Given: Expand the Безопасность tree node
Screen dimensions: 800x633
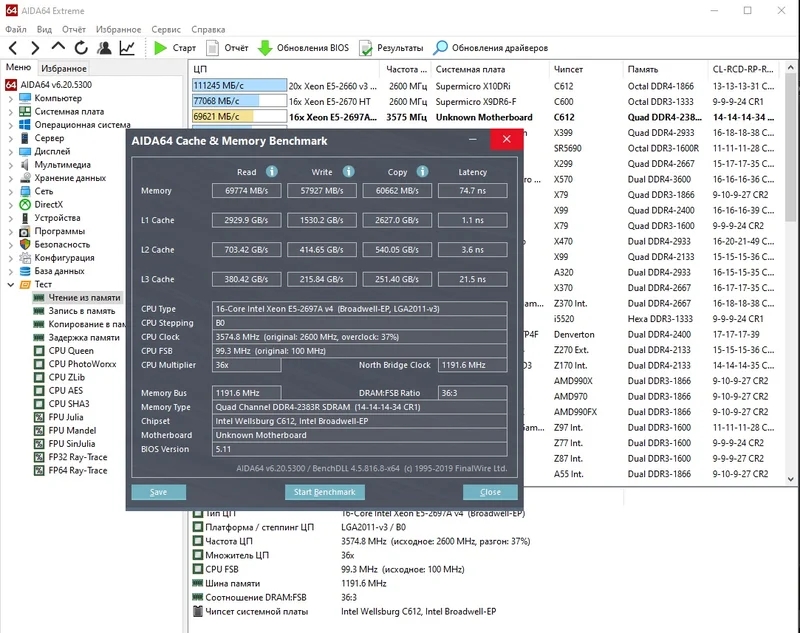Looking at the screenshot, I should coord(11,244).
